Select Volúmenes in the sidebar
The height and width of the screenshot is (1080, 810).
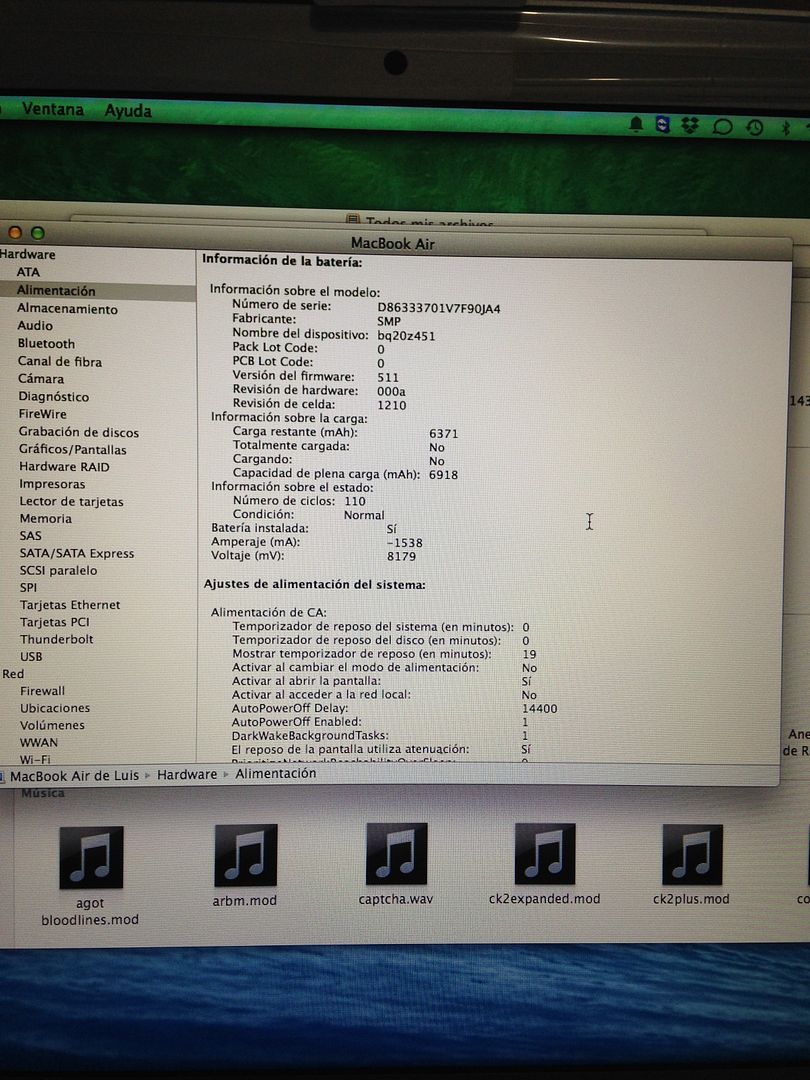[x=52, y=725]
